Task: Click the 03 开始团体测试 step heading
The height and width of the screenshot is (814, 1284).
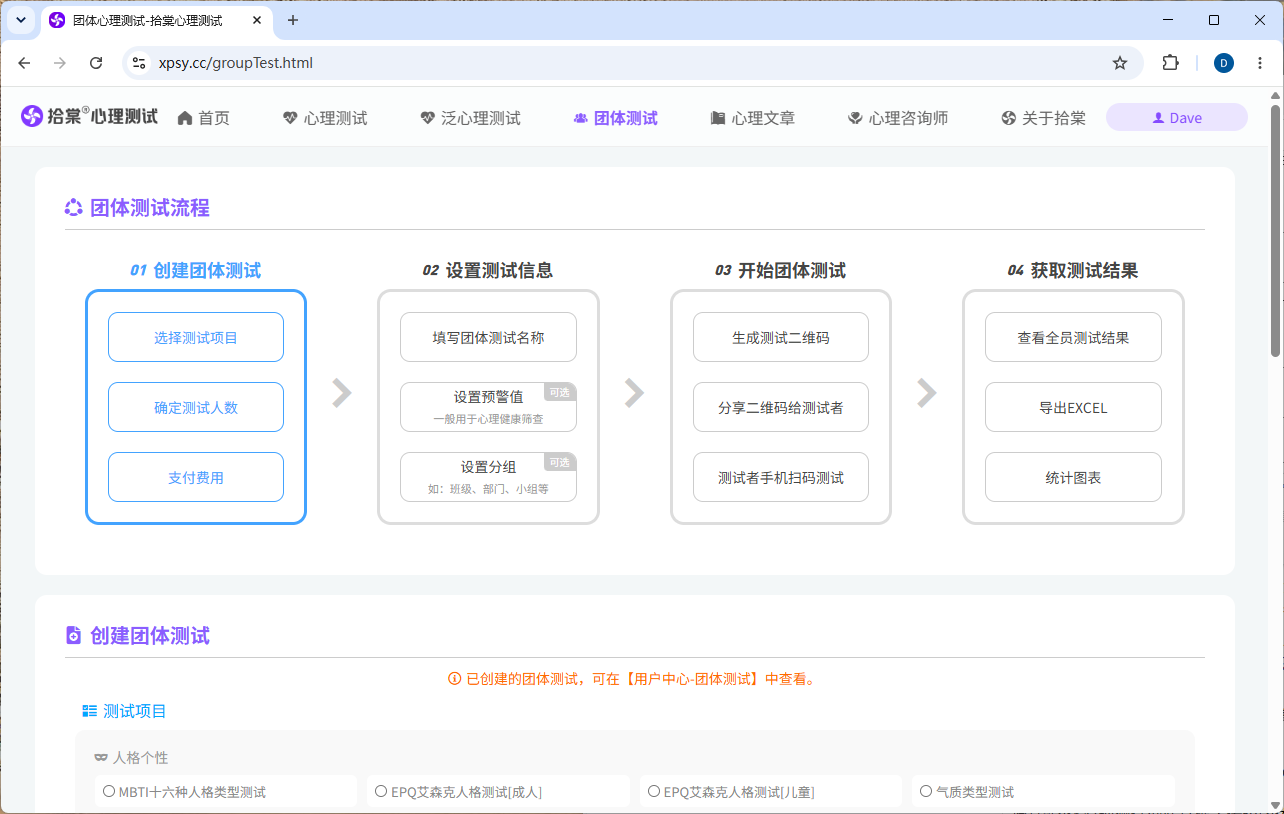Action: [x=781, y=270]
